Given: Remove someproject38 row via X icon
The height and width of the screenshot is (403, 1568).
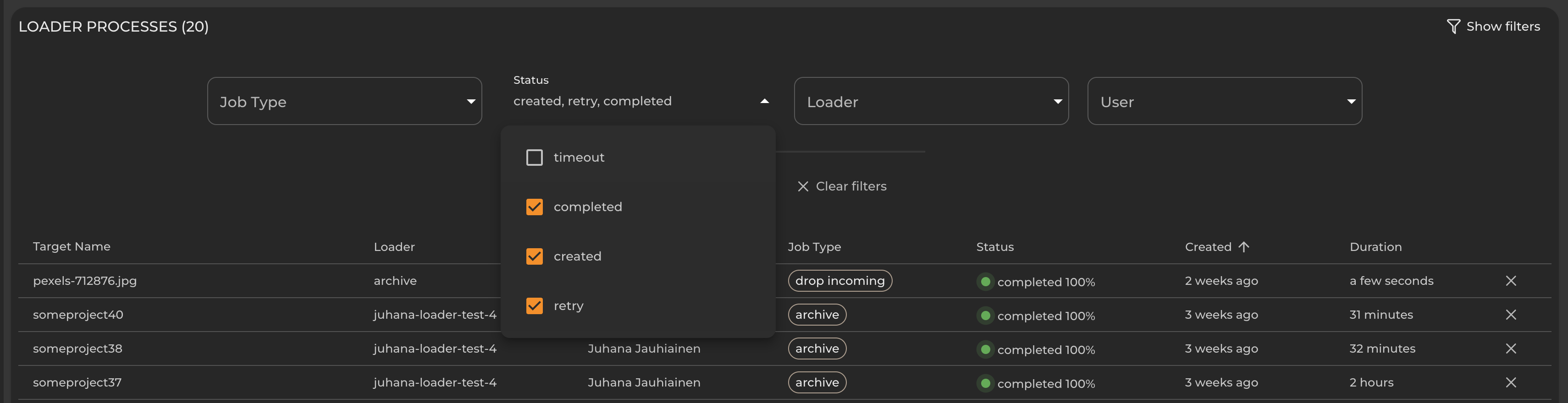Looking at the screenshot, I should (1510, 349).
